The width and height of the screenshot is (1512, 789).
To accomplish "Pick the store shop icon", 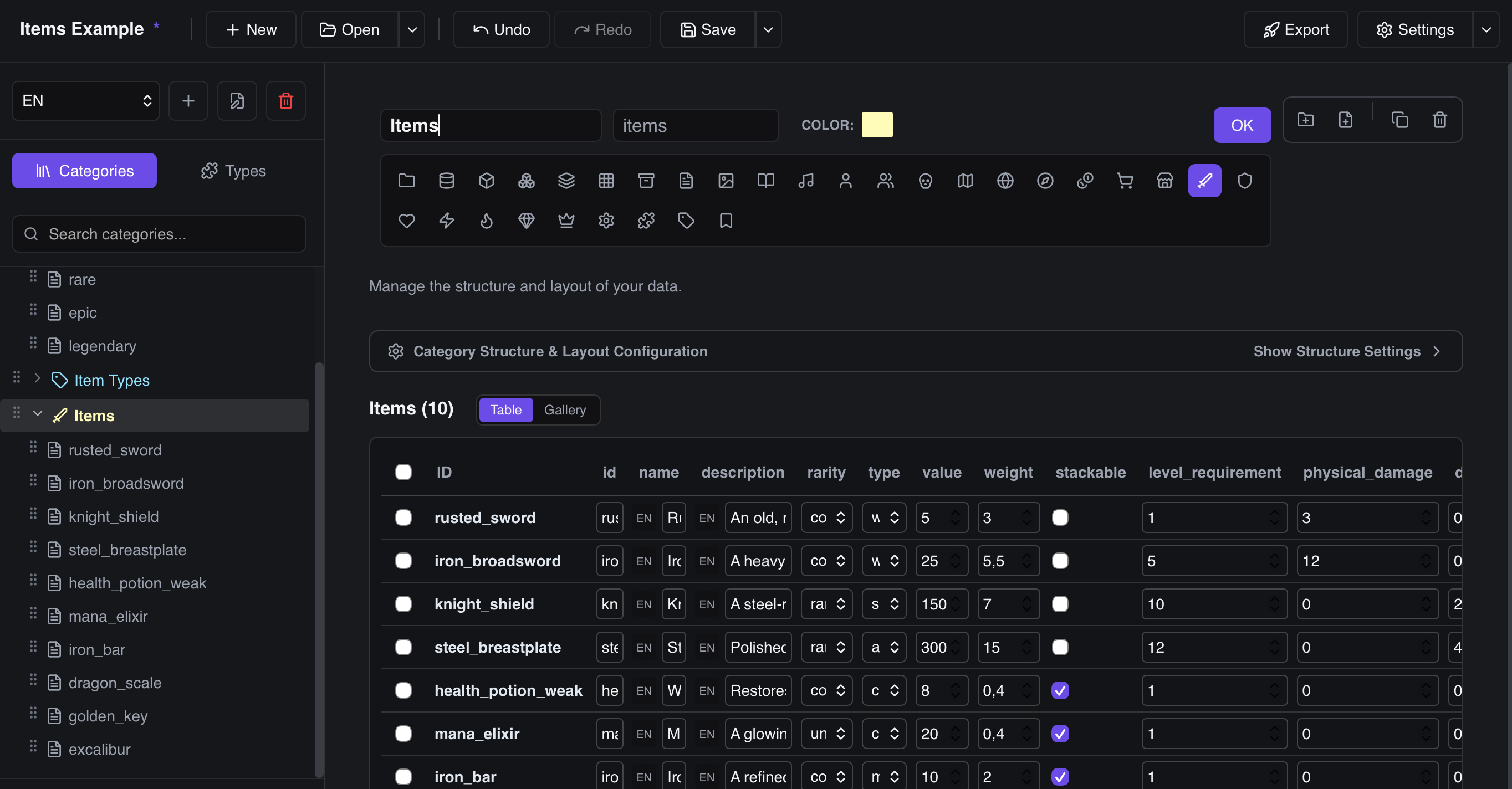I will pos(1164,181).
